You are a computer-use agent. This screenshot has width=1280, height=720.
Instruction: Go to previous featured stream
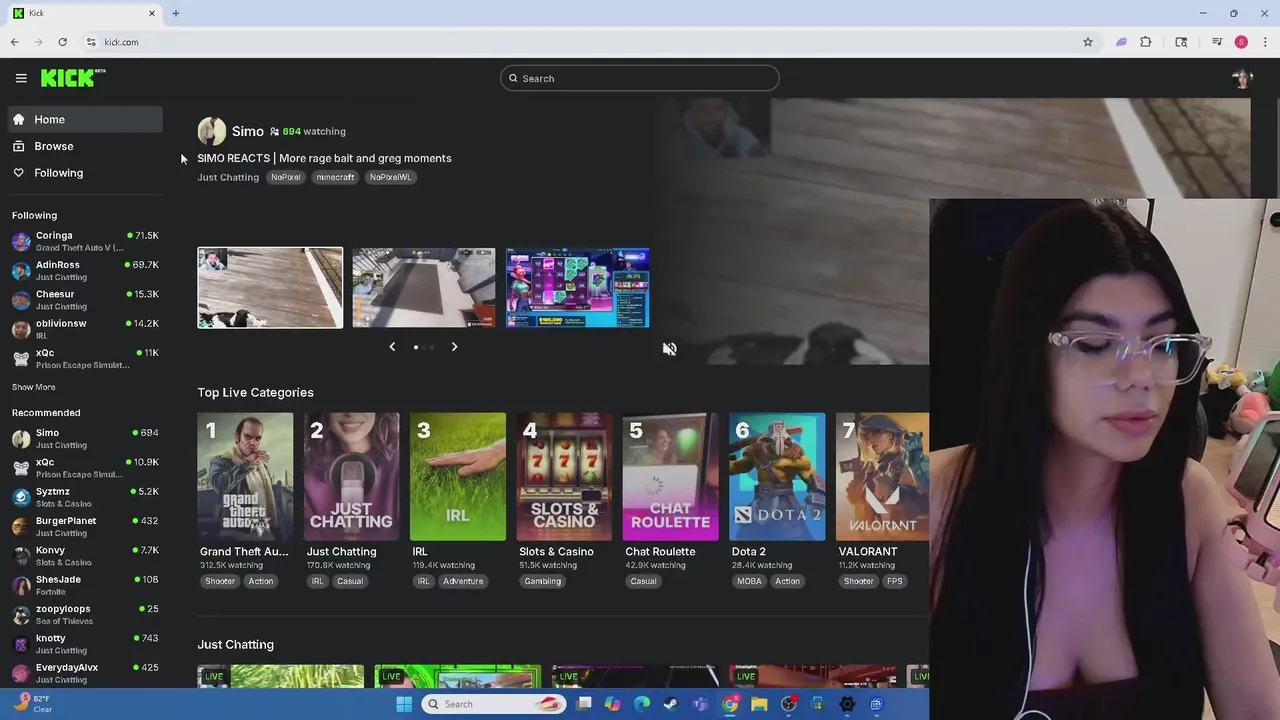coord(392,347)
